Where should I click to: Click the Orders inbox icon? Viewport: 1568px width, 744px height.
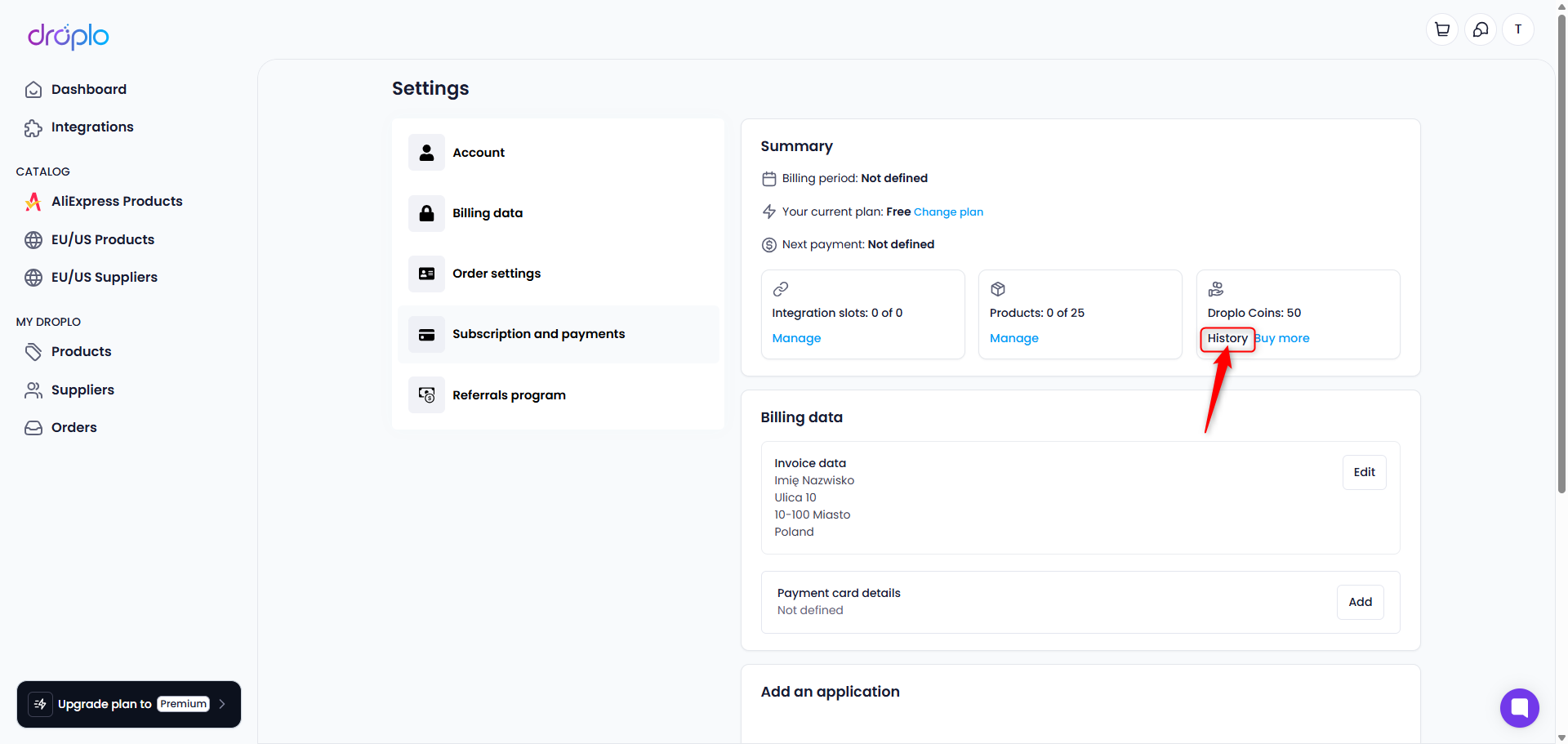click(33, 428)
